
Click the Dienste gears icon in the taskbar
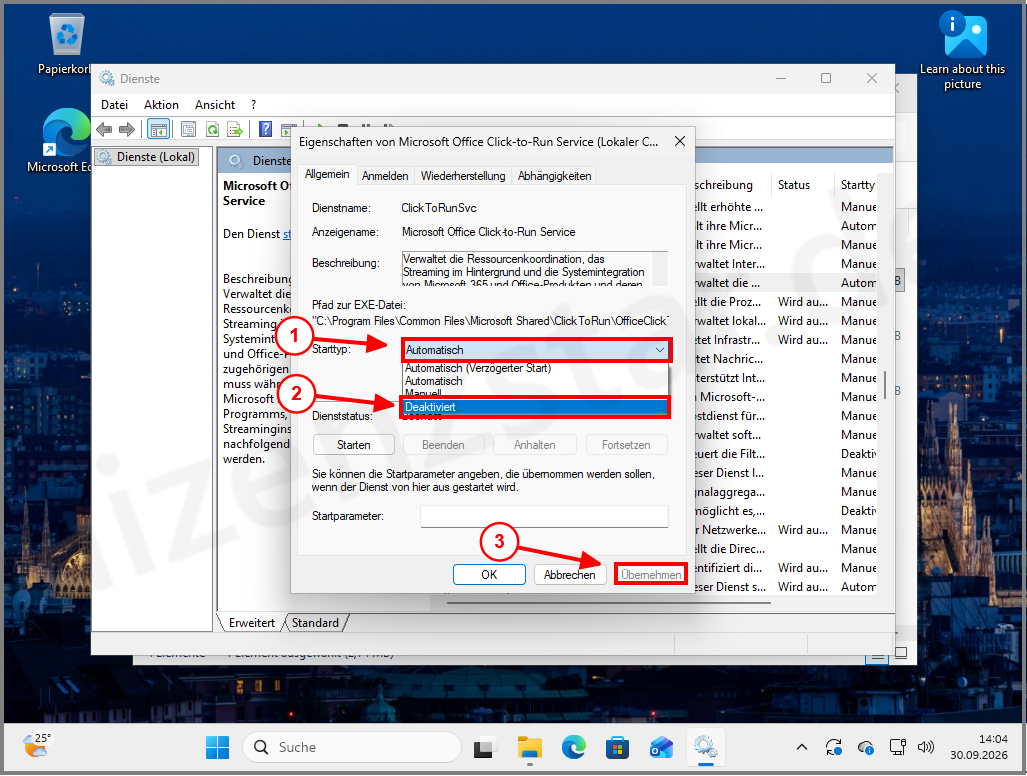point(705,747)
